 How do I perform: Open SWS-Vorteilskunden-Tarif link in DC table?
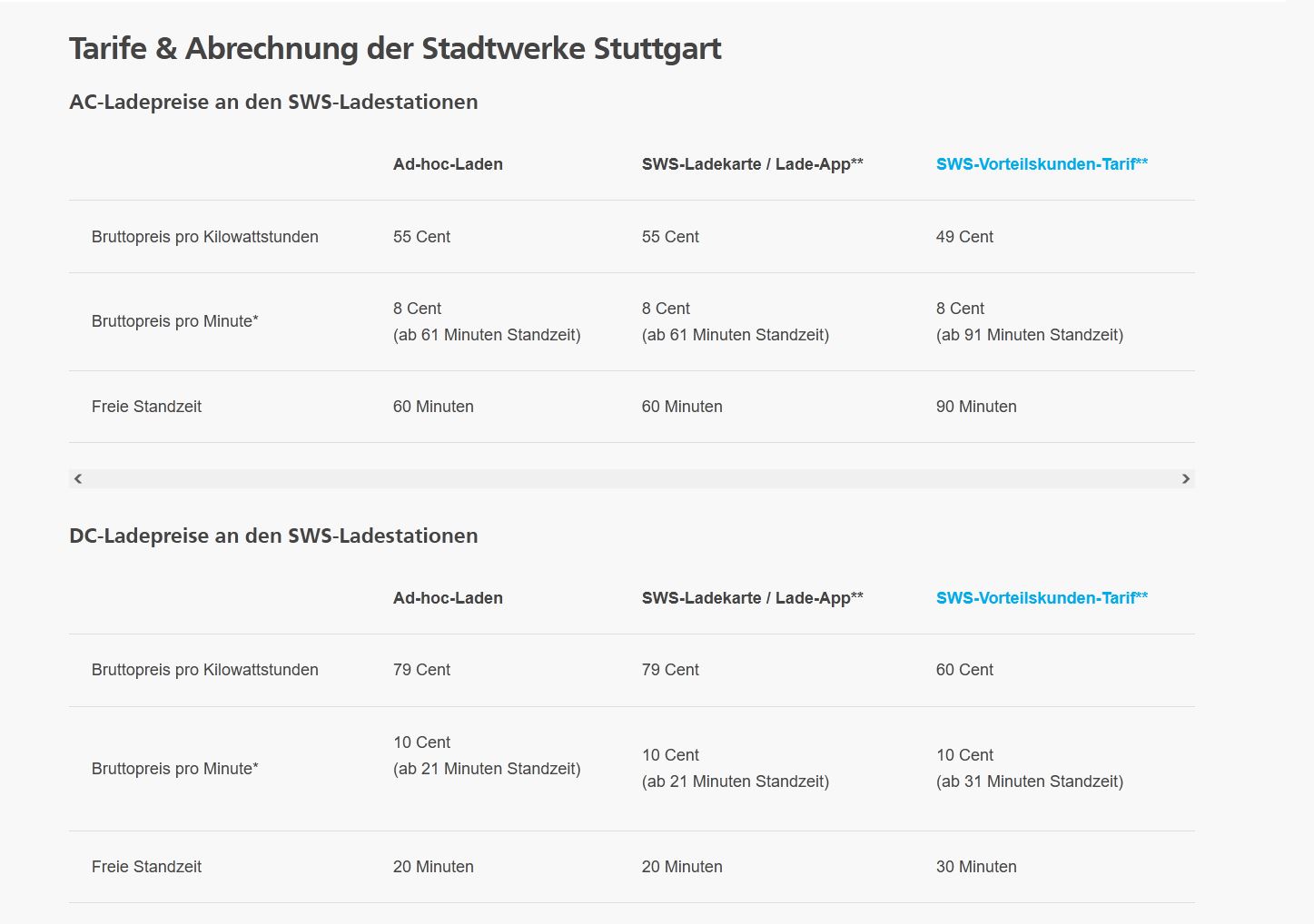click(1042, 598)
